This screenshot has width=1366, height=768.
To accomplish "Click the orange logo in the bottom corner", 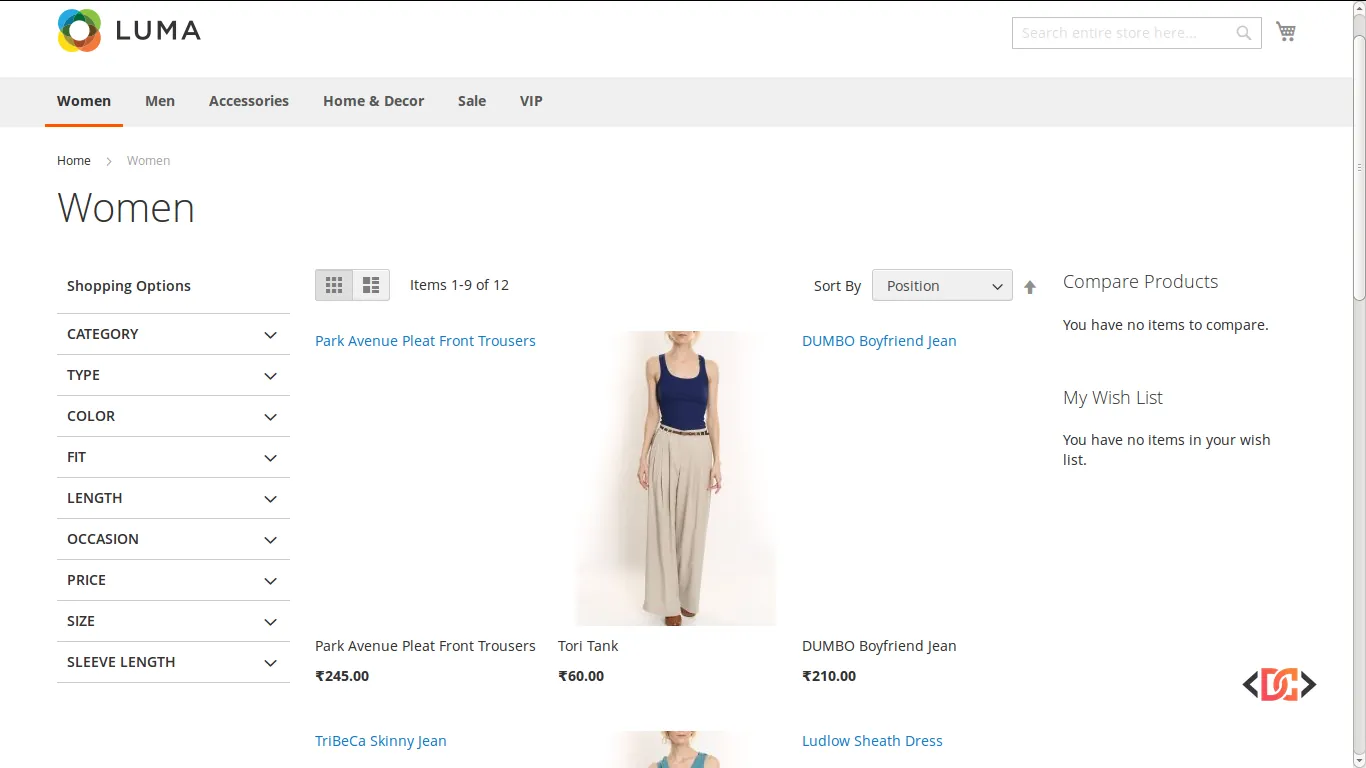I will [x=1278, y=685].
